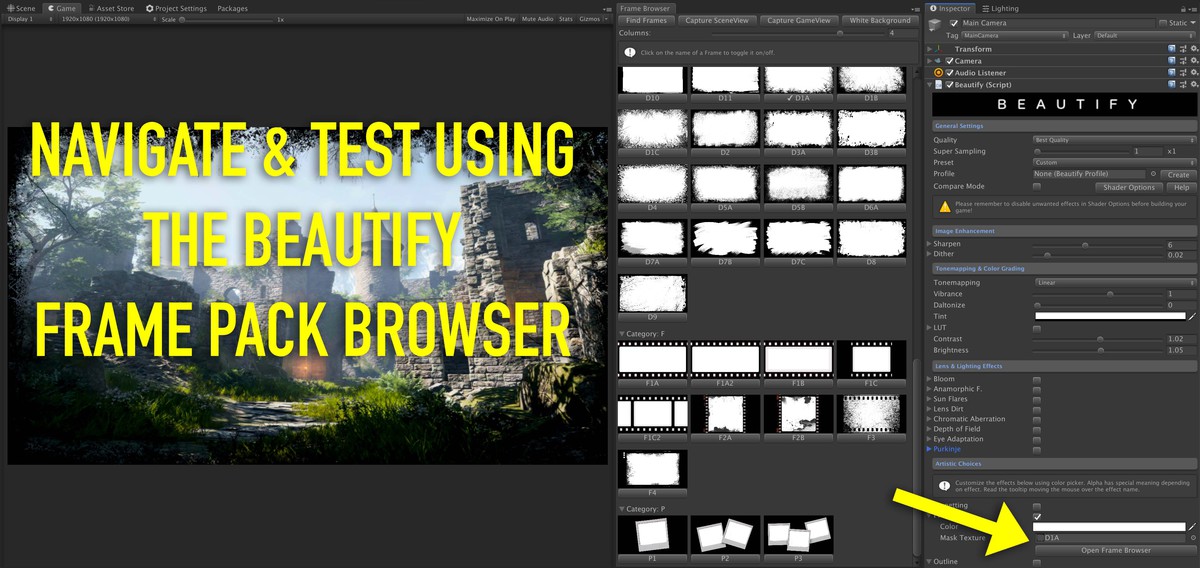Enable the Sun Flares checkbox

point(1037,399)
